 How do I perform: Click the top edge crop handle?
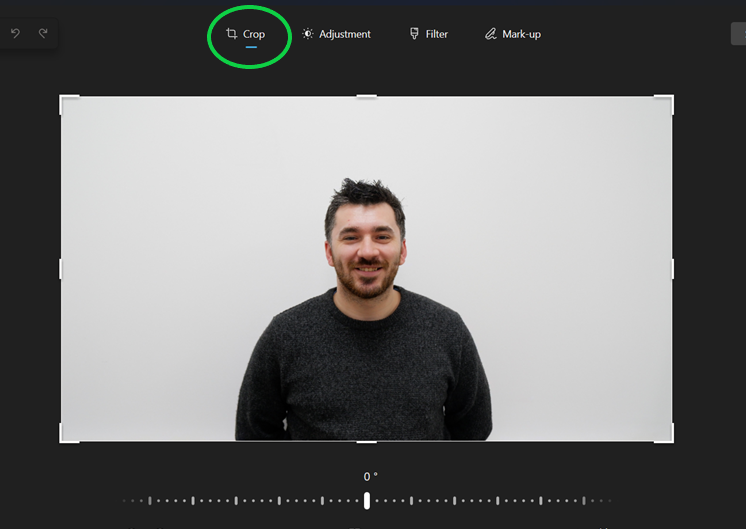[366, 97]
